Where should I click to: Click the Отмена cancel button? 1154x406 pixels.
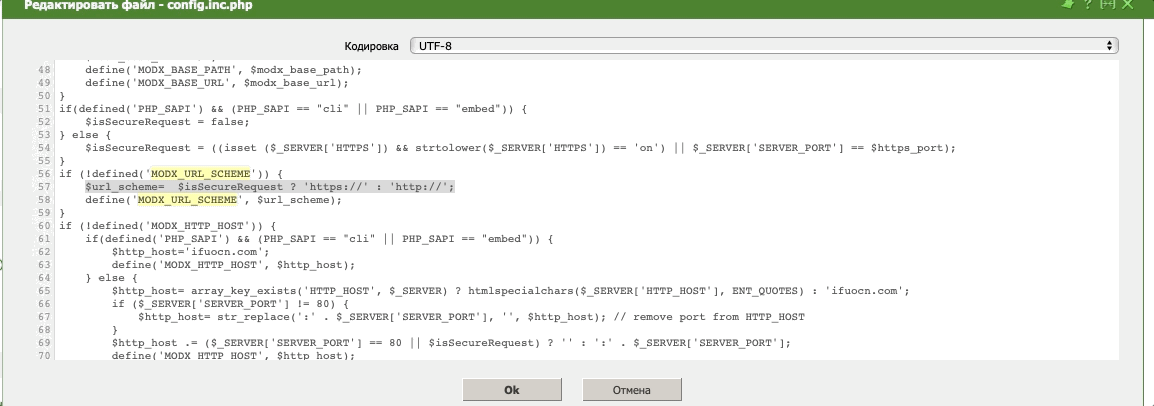point(631,389)
